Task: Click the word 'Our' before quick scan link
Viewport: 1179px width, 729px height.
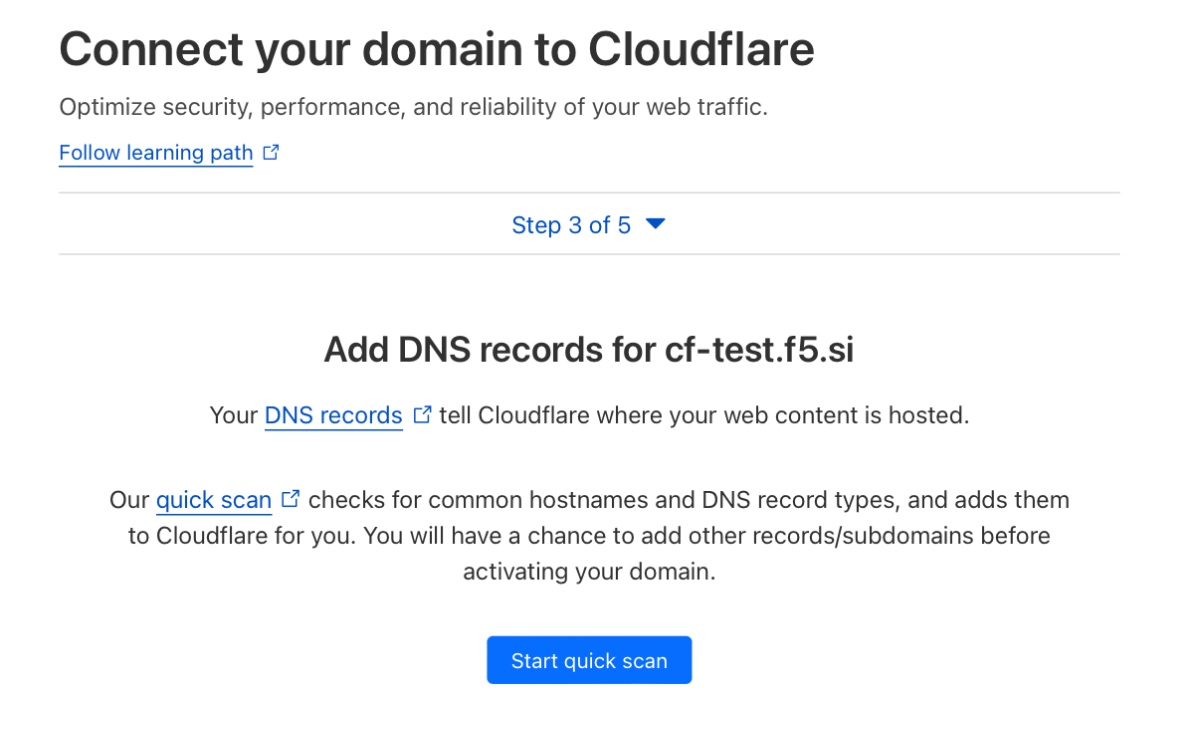Action: click(x=129, y=499)
